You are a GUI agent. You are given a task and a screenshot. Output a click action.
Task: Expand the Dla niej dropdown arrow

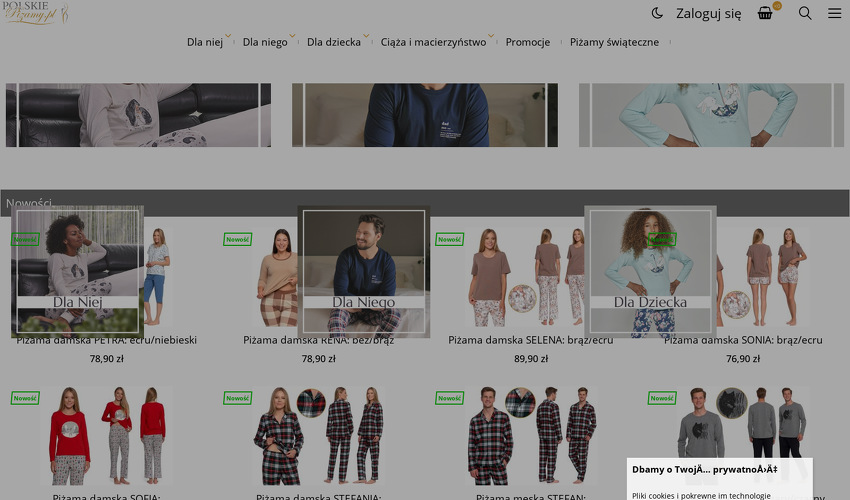pos(228,37)
